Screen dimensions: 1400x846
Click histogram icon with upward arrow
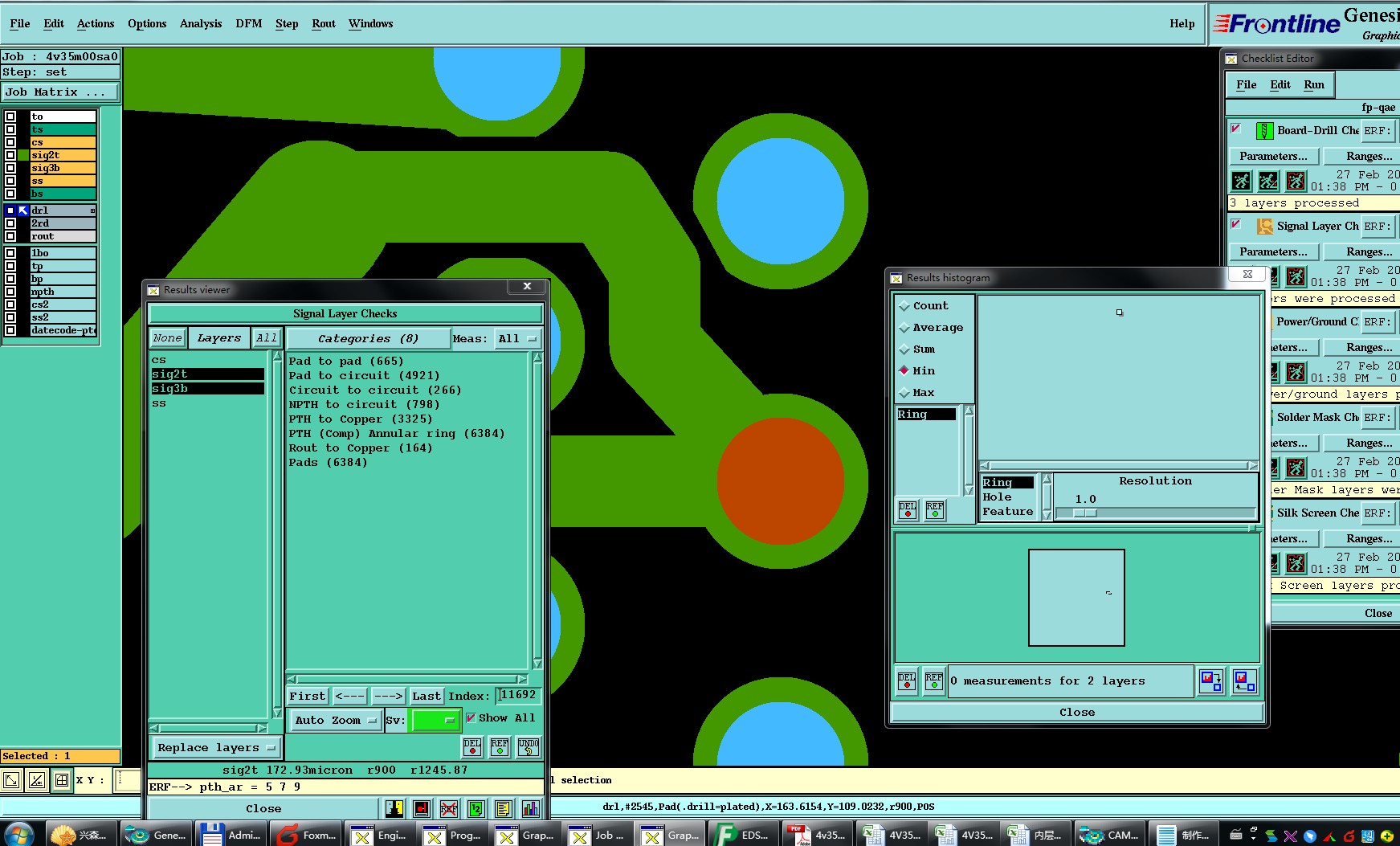[x=1244, y=681]
